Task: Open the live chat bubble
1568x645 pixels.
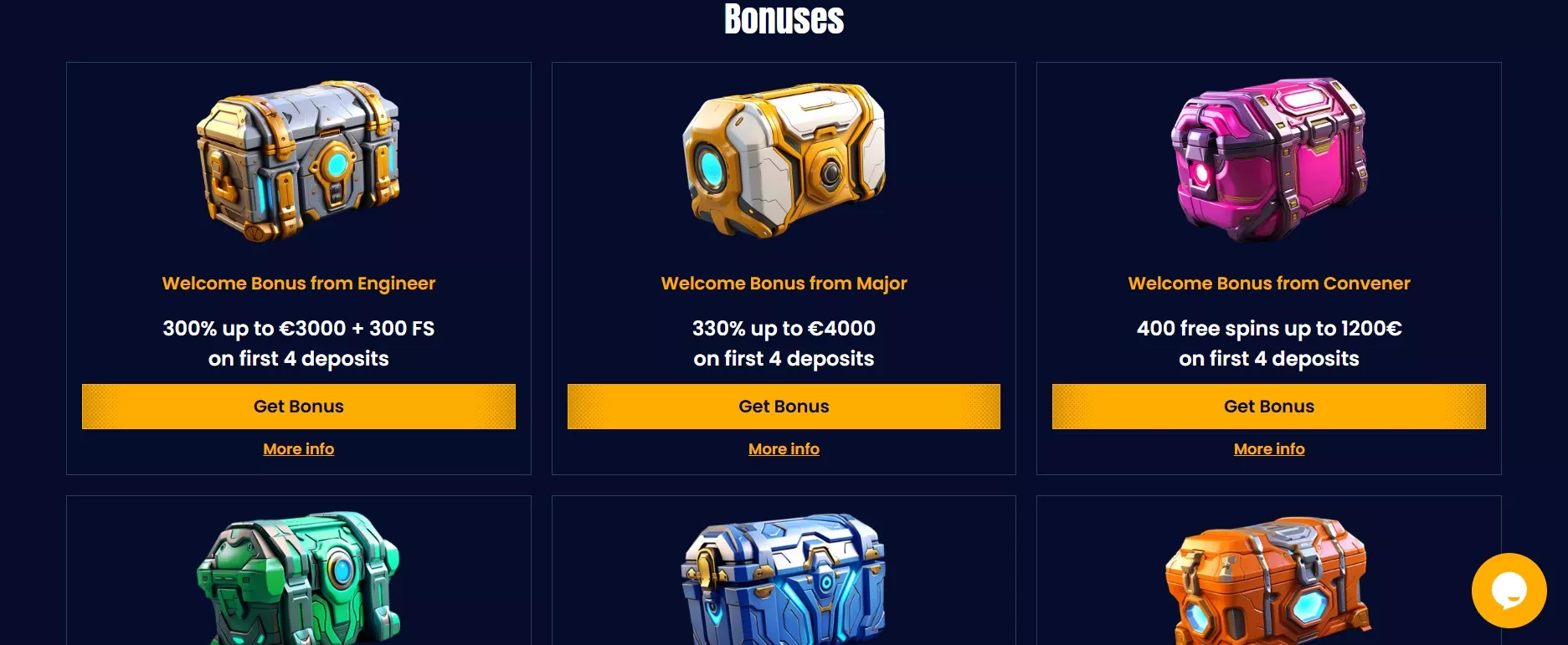Action: coord(1509,591)
